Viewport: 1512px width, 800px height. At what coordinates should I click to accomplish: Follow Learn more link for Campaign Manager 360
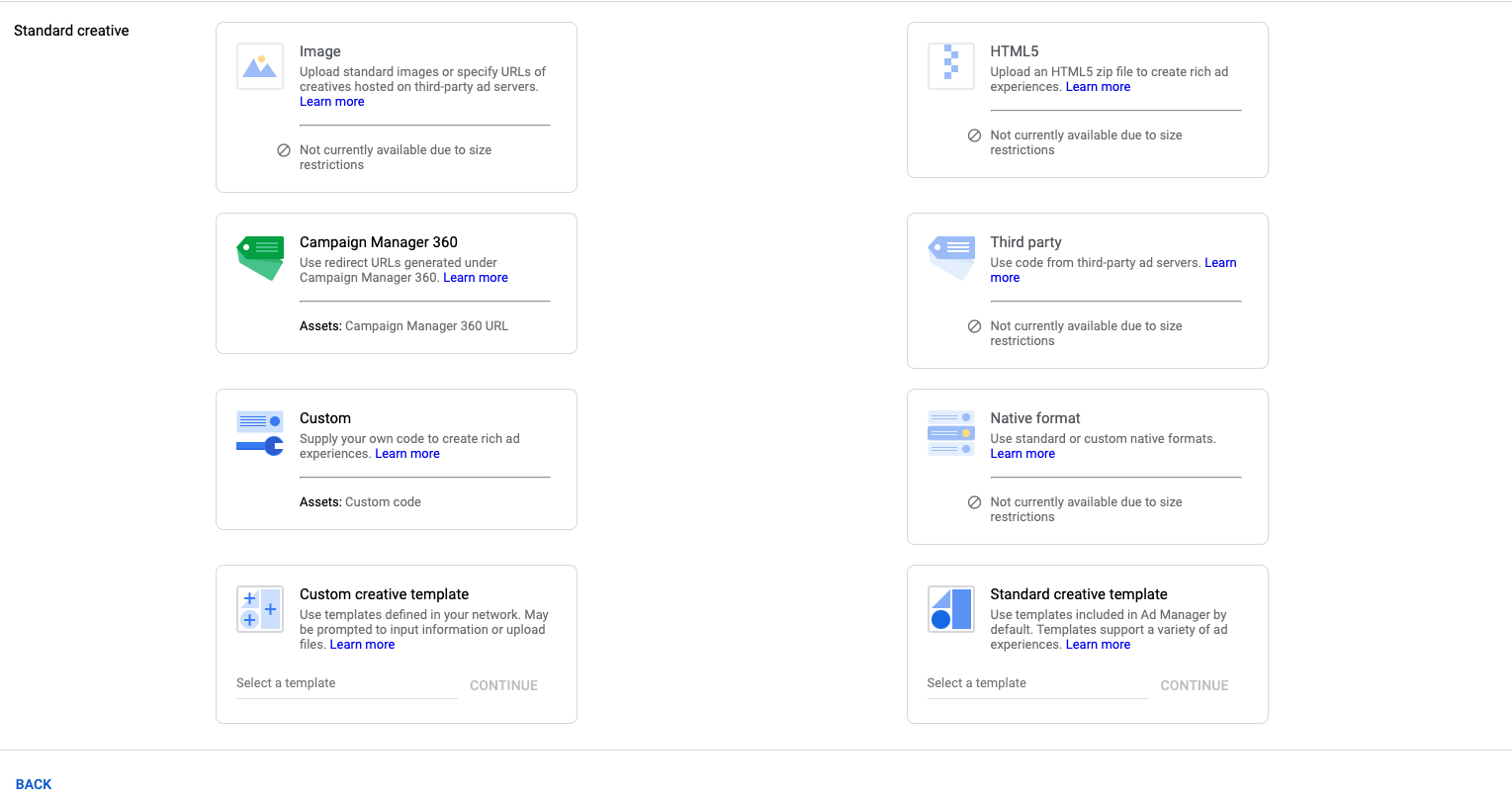pyautogui.click(x=476, y=278)
